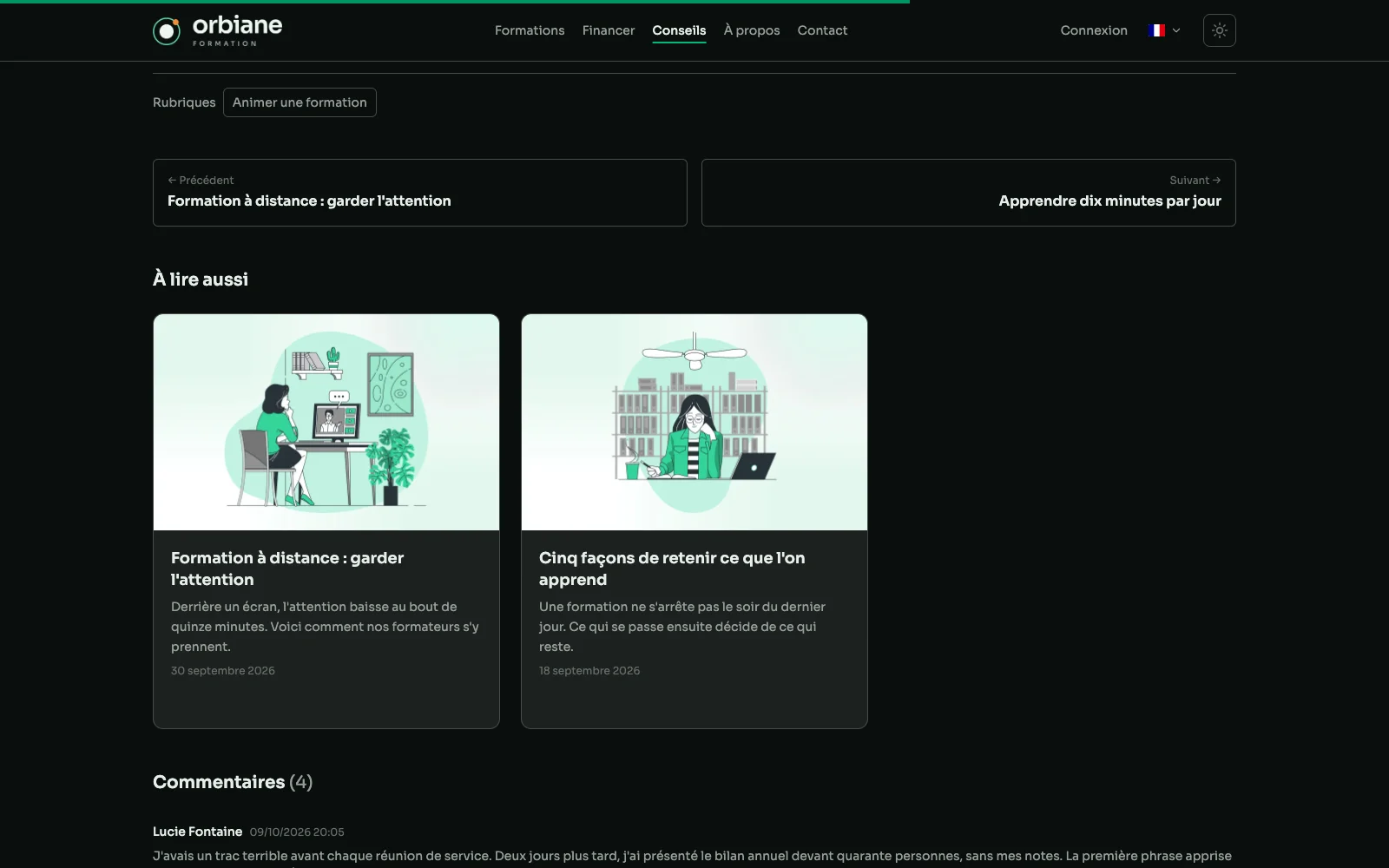Click excerpt starting Derrière un écran
1389x868 pixels.
[x=325, y=627]
